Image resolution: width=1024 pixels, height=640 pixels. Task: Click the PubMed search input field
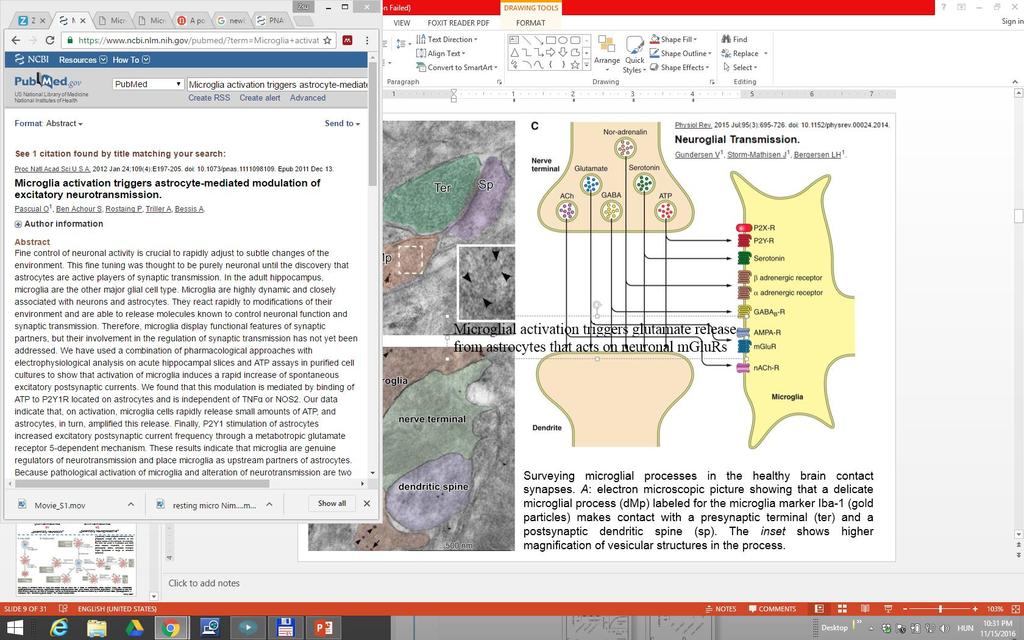point(277,84)
